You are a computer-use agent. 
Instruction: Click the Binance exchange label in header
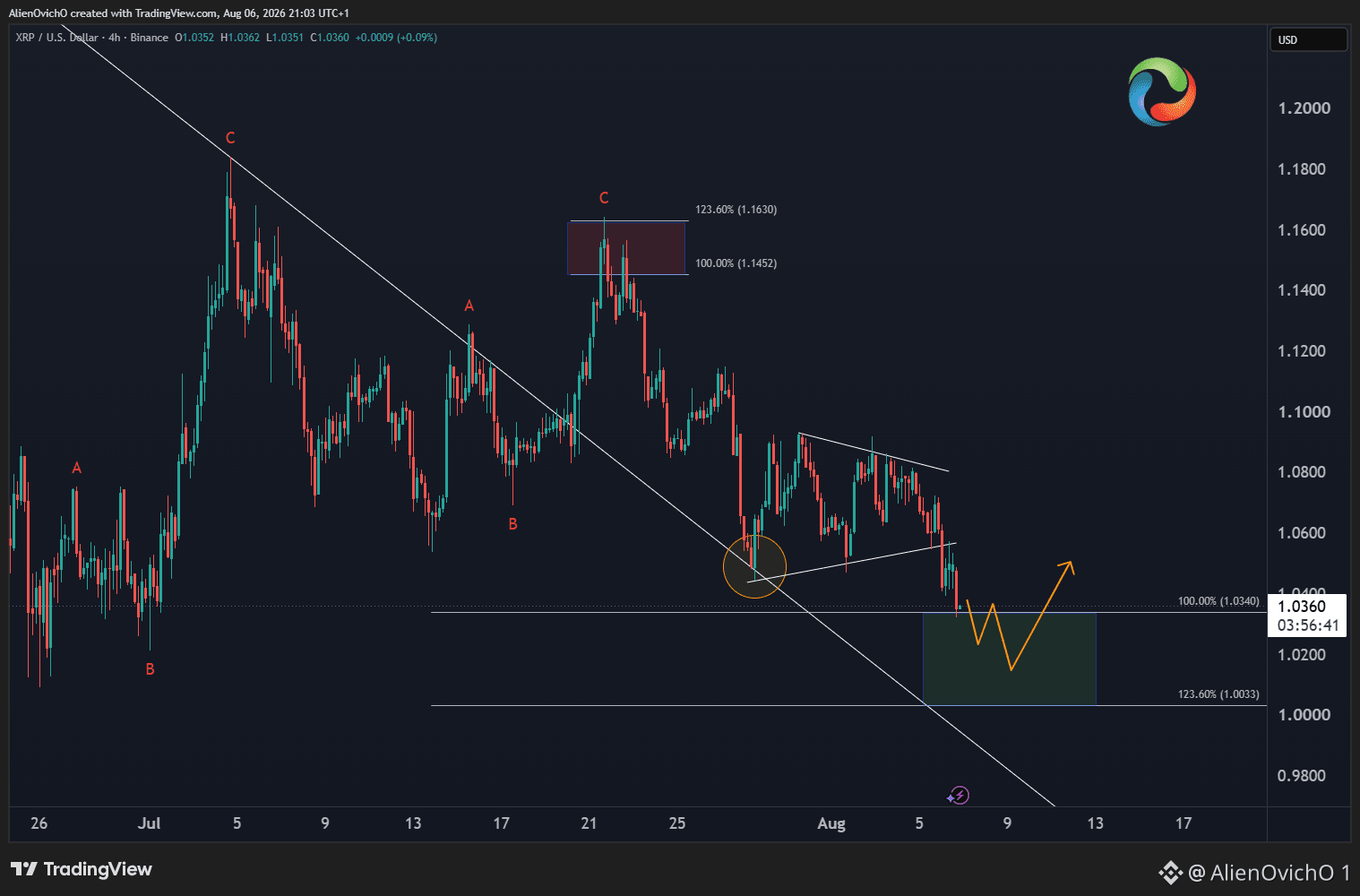coord(150,38)
